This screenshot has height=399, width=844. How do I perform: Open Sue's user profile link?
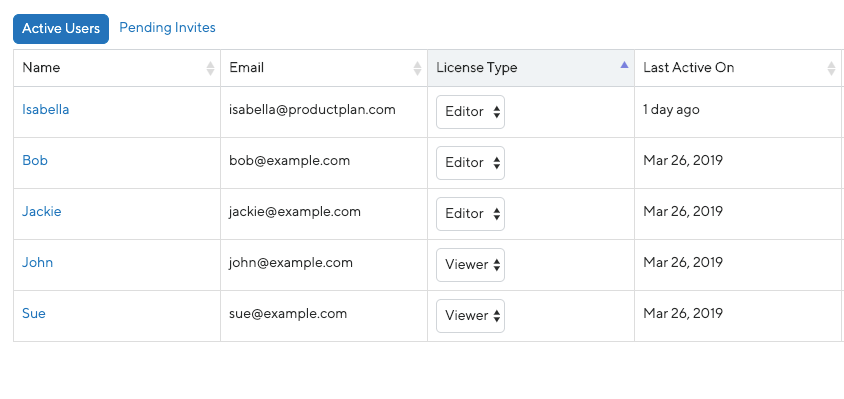(34, 313)
